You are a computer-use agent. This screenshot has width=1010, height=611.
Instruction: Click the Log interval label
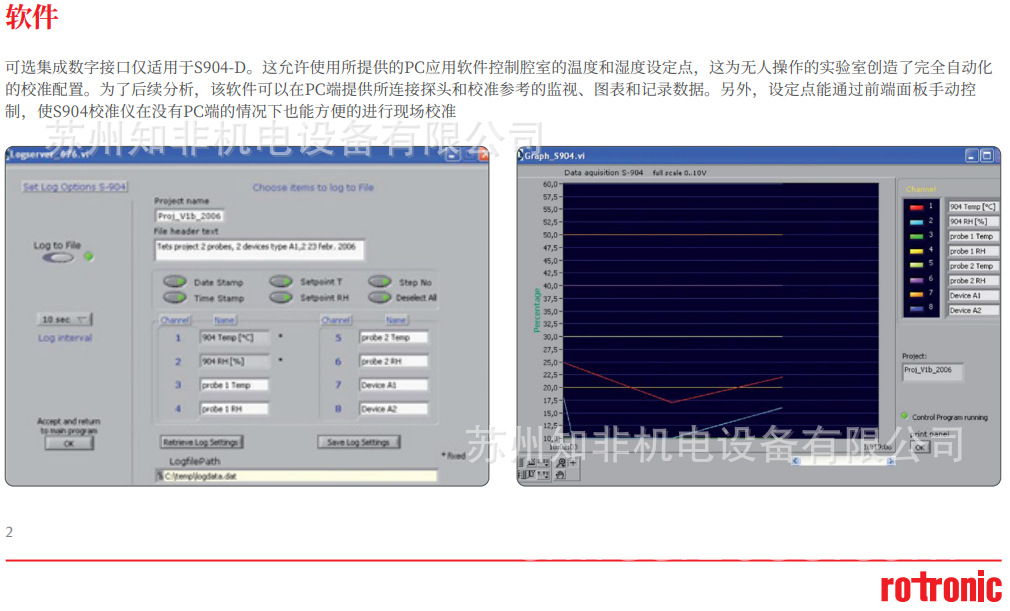tap(65, 338)
